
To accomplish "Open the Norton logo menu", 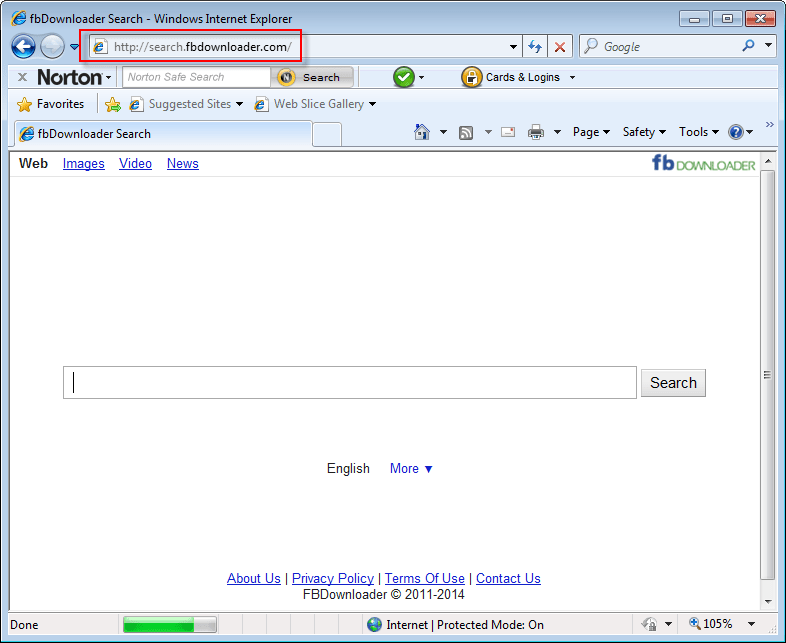I will click(74, 77).
